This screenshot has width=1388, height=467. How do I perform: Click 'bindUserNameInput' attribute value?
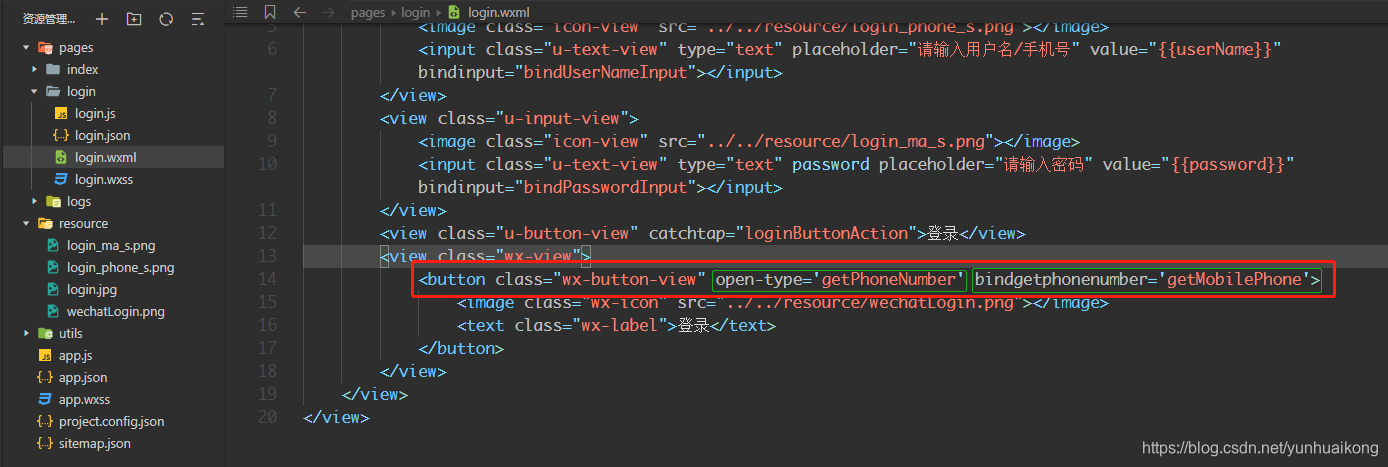(606, 72)
